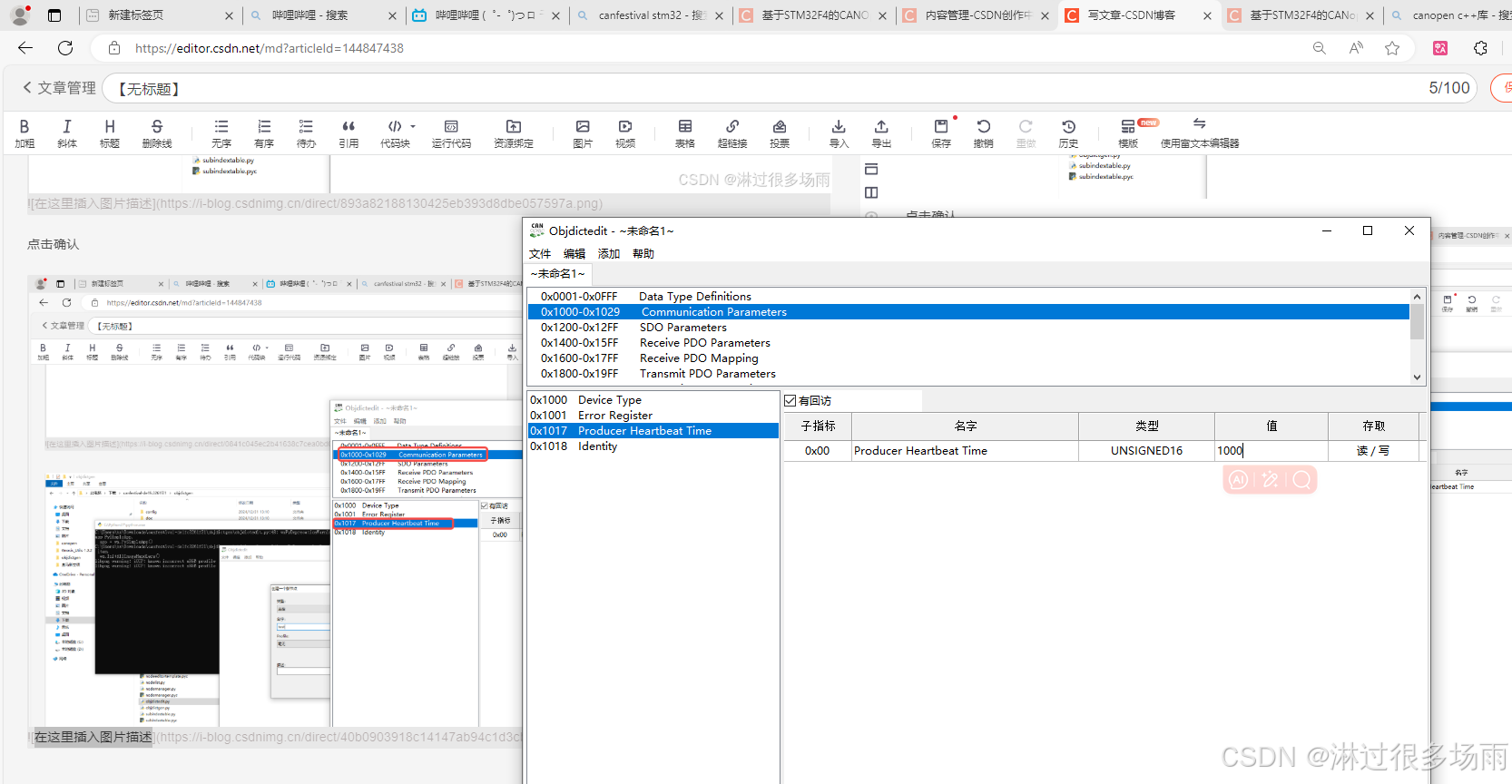1512x784 pixels.
Task: Undo the last edit (撤销)
Action: click(x=983, y=132)
